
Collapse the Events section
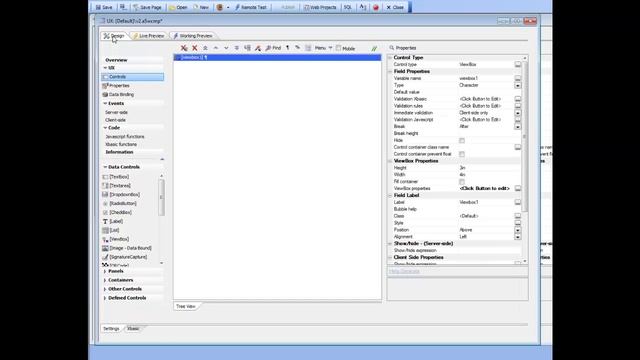coord(105,104)
